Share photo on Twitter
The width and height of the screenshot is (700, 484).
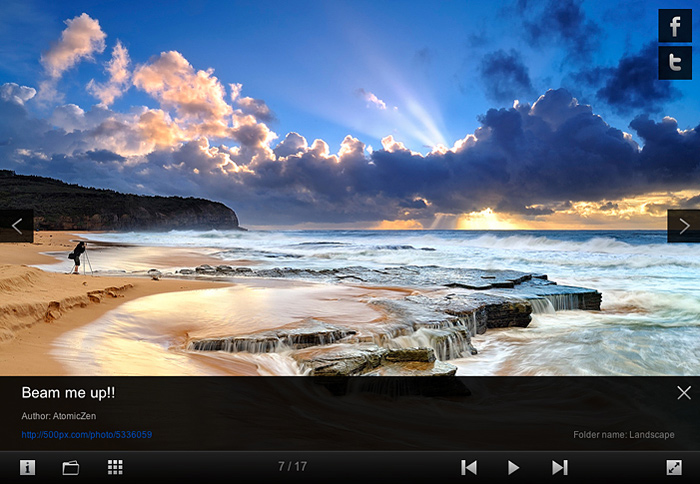coord(675,63)
